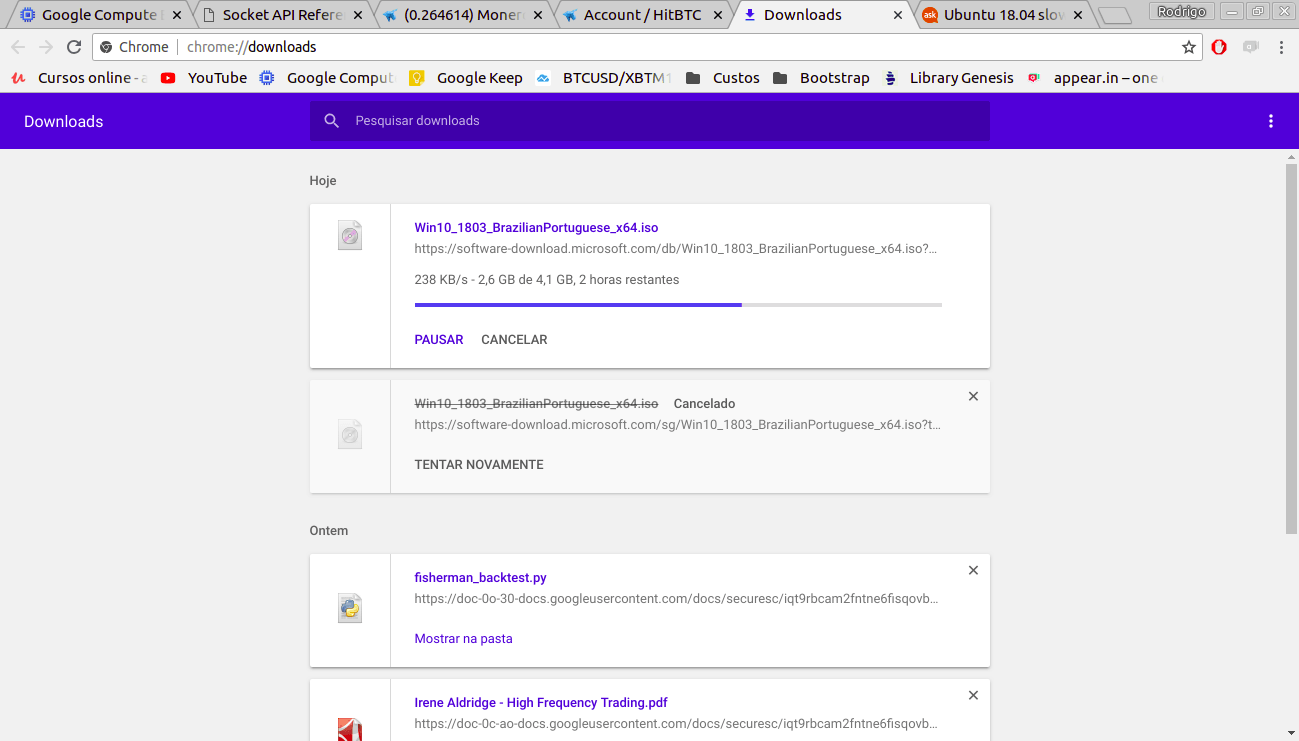
Task: Click the search magnifier icon
Action: click(x=332, y=121)
